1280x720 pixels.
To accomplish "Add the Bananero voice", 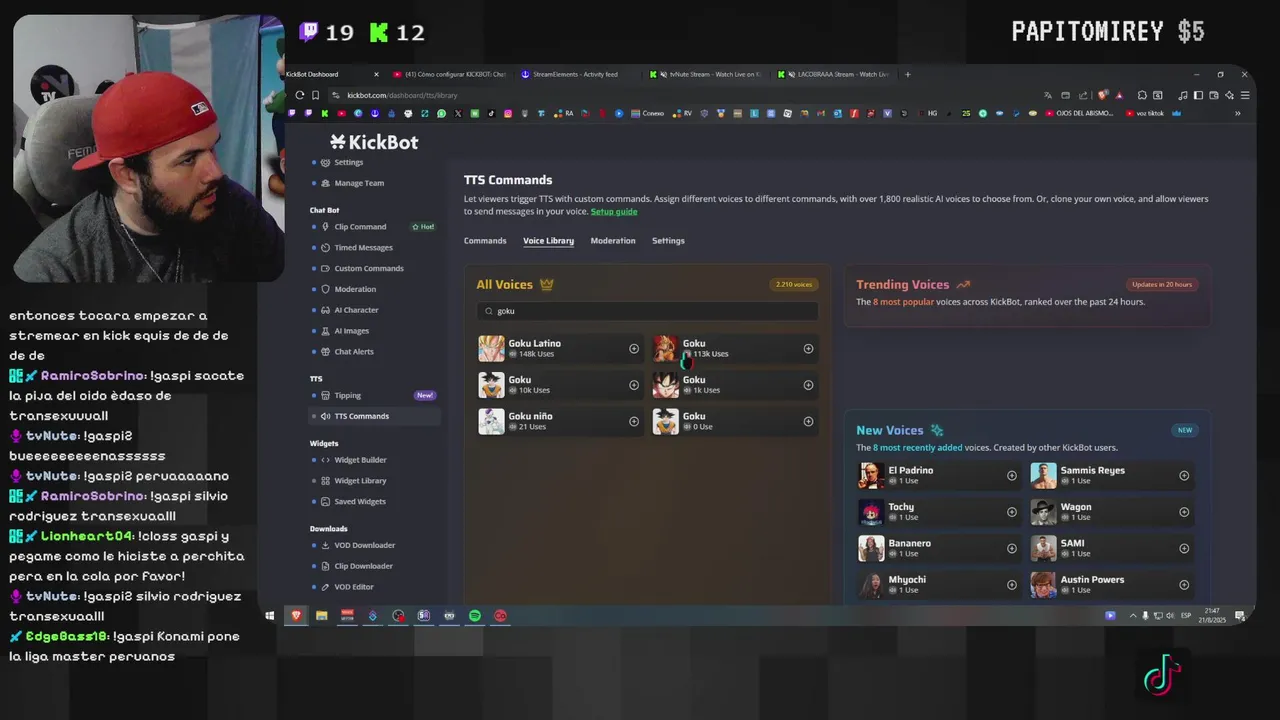I will pyautogui.click(x=1011, y=548).
